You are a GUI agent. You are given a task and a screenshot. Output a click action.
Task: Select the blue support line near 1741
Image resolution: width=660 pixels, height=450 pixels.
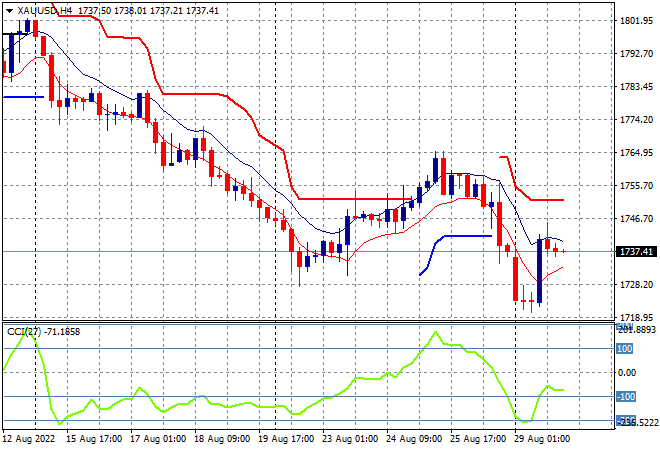(468, 236)
